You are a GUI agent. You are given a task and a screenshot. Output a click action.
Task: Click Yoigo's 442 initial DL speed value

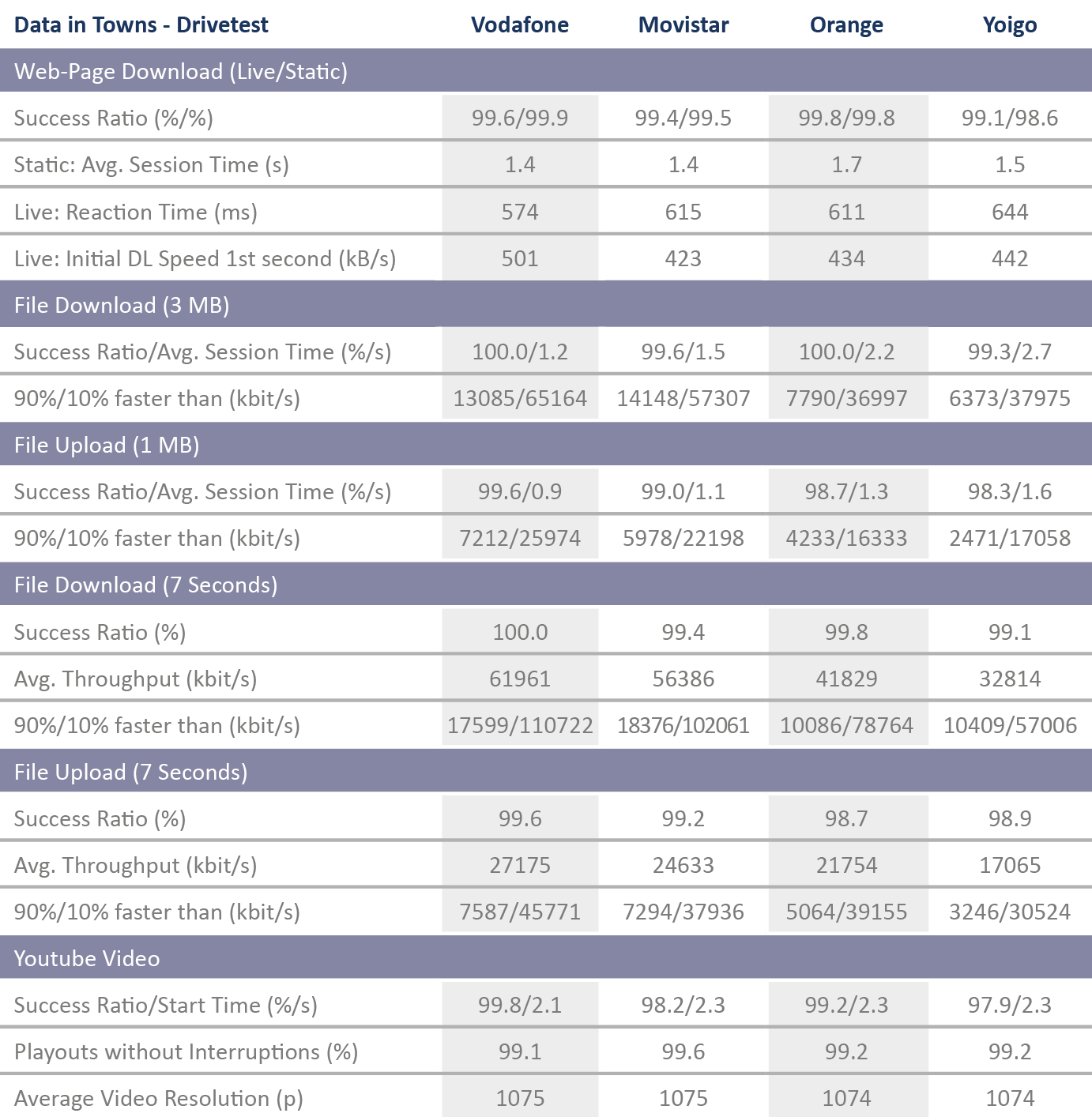[x=1010, y=258]
